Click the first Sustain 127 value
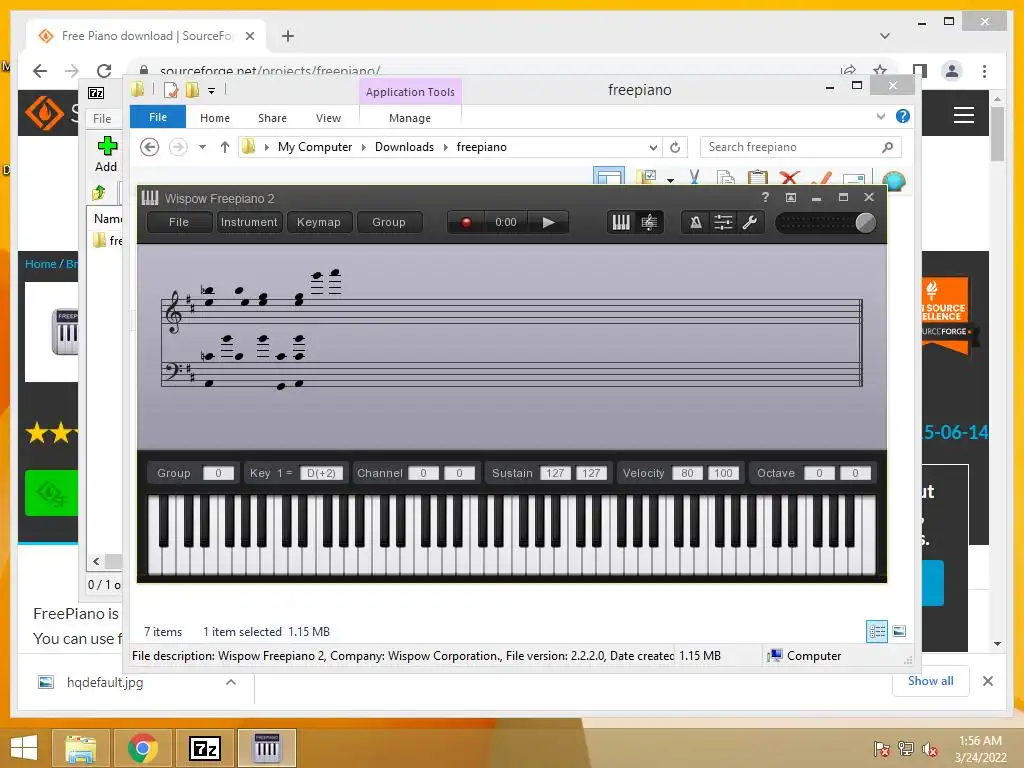1024x768 pixels. tap(555, 473)
